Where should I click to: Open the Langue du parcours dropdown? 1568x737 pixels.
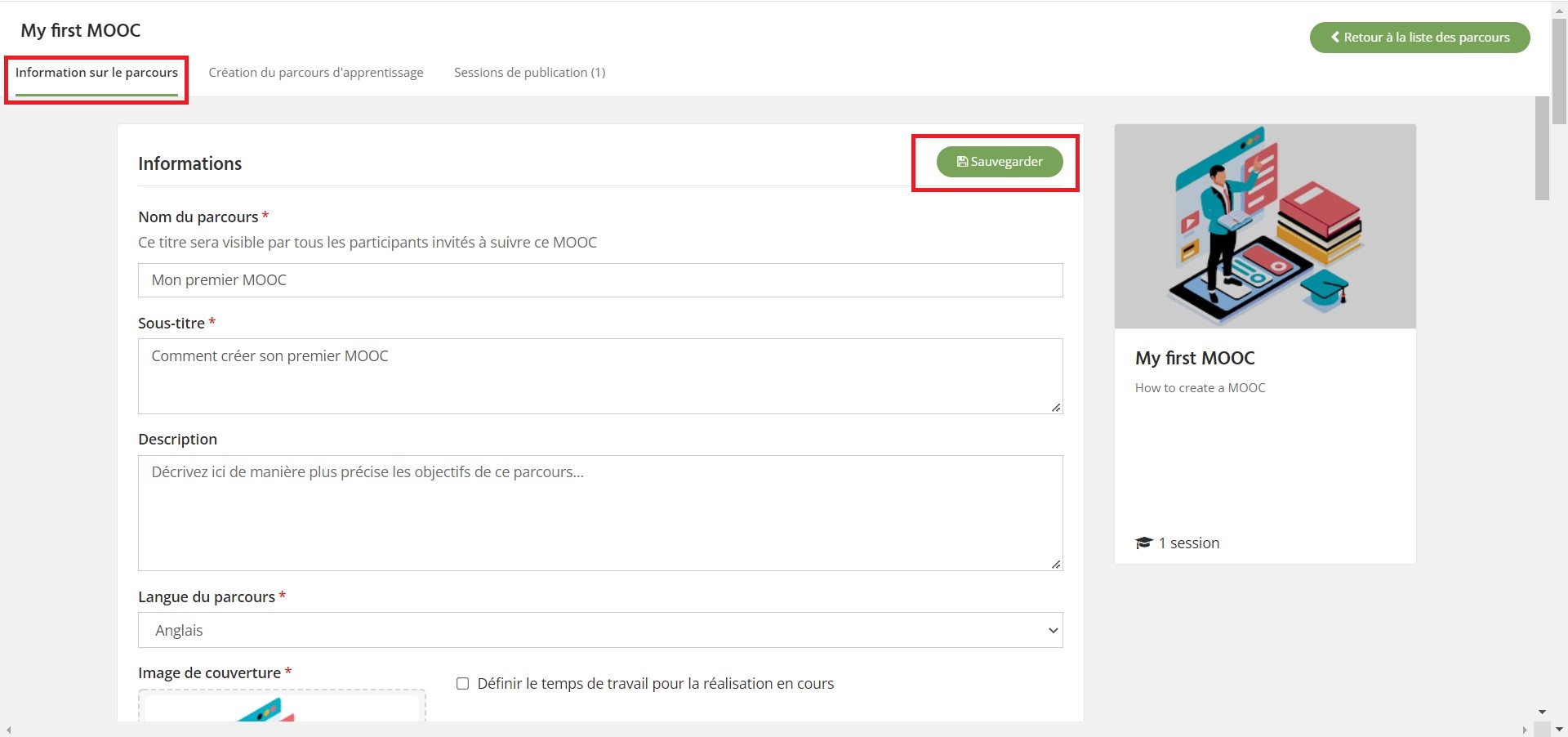click(x=600, y=630)
